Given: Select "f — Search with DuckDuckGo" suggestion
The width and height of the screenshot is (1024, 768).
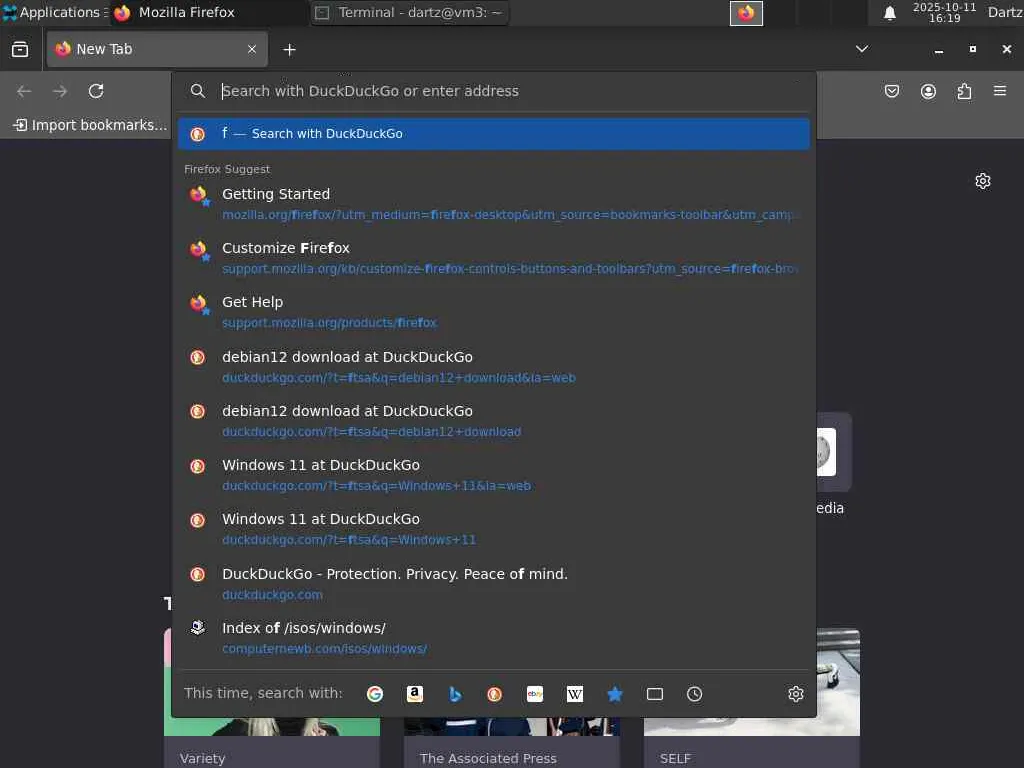Looking at the screenshot, I should (x=494, y=134).
